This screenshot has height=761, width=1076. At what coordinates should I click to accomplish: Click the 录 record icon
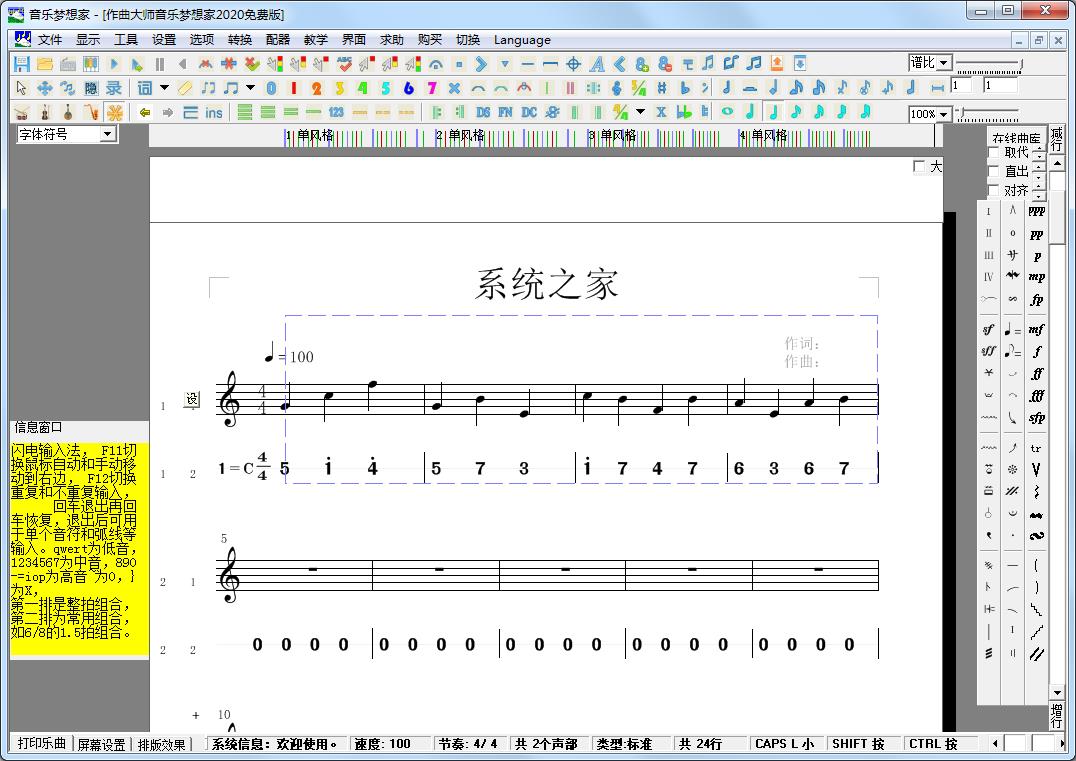click(114, 88)
